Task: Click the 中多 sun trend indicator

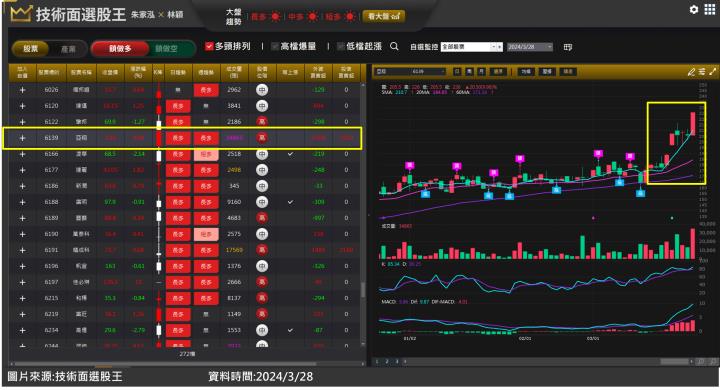Action: coord(303,17)
